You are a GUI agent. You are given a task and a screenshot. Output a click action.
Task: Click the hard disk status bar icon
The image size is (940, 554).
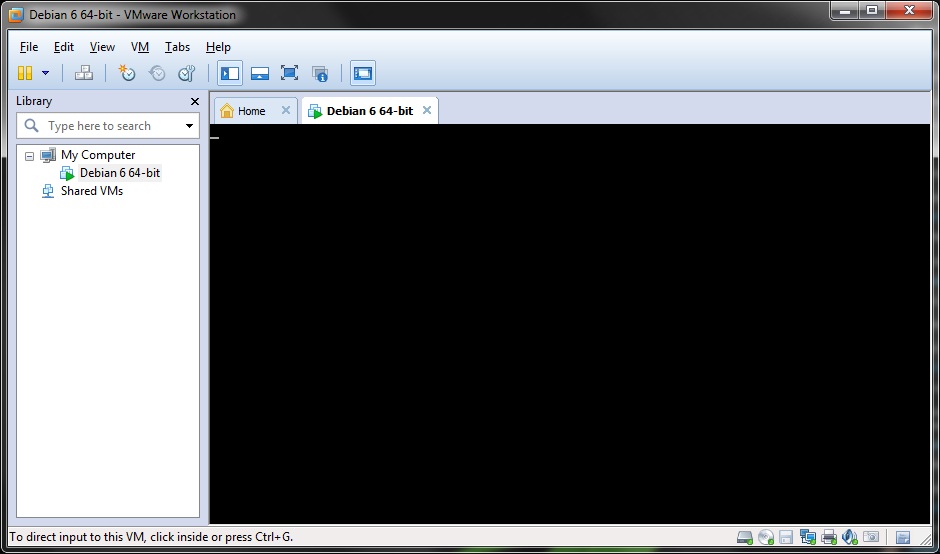(745, 537)
